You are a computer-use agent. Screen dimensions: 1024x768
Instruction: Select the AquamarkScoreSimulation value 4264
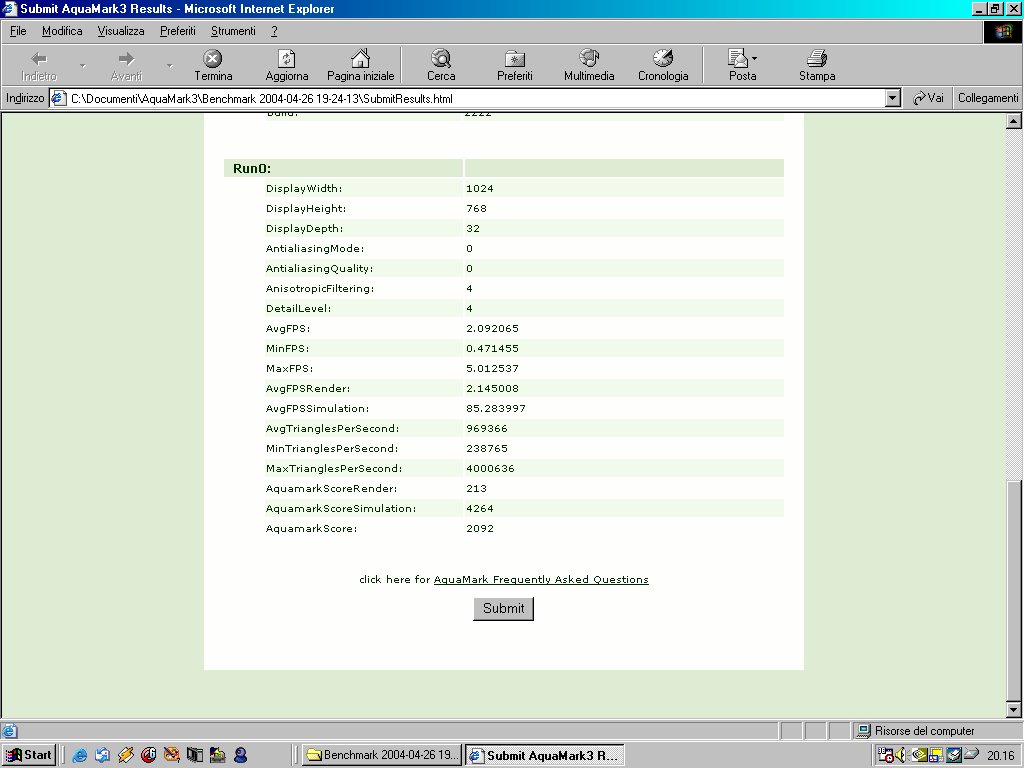479,509
